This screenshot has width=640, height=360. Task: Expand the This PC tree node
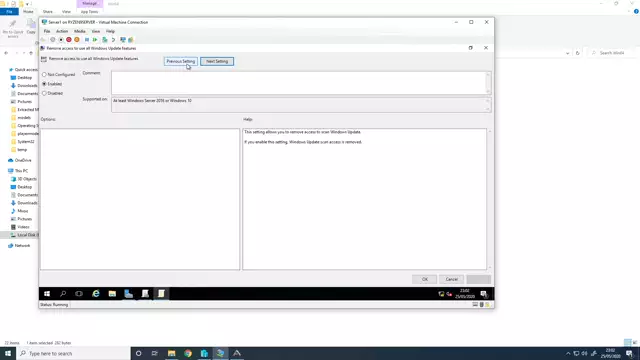(6, 171)
